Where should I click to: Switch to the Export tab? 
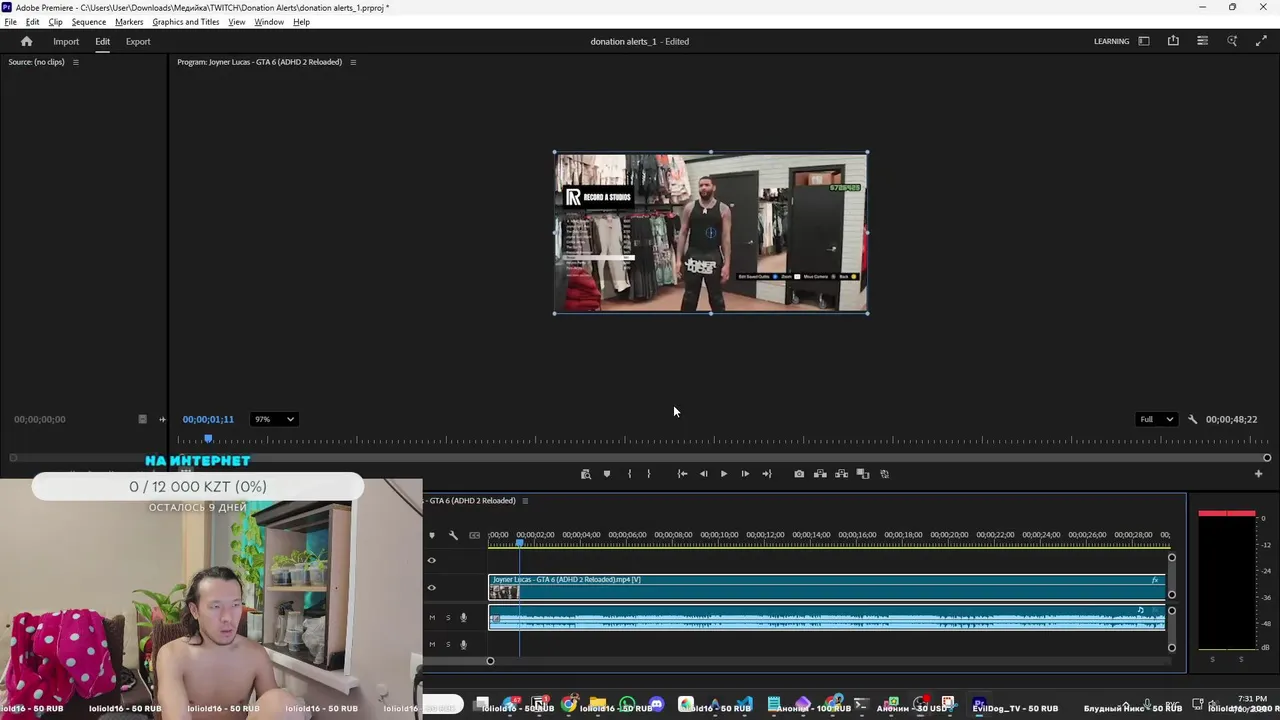click(x=138, y=41)
